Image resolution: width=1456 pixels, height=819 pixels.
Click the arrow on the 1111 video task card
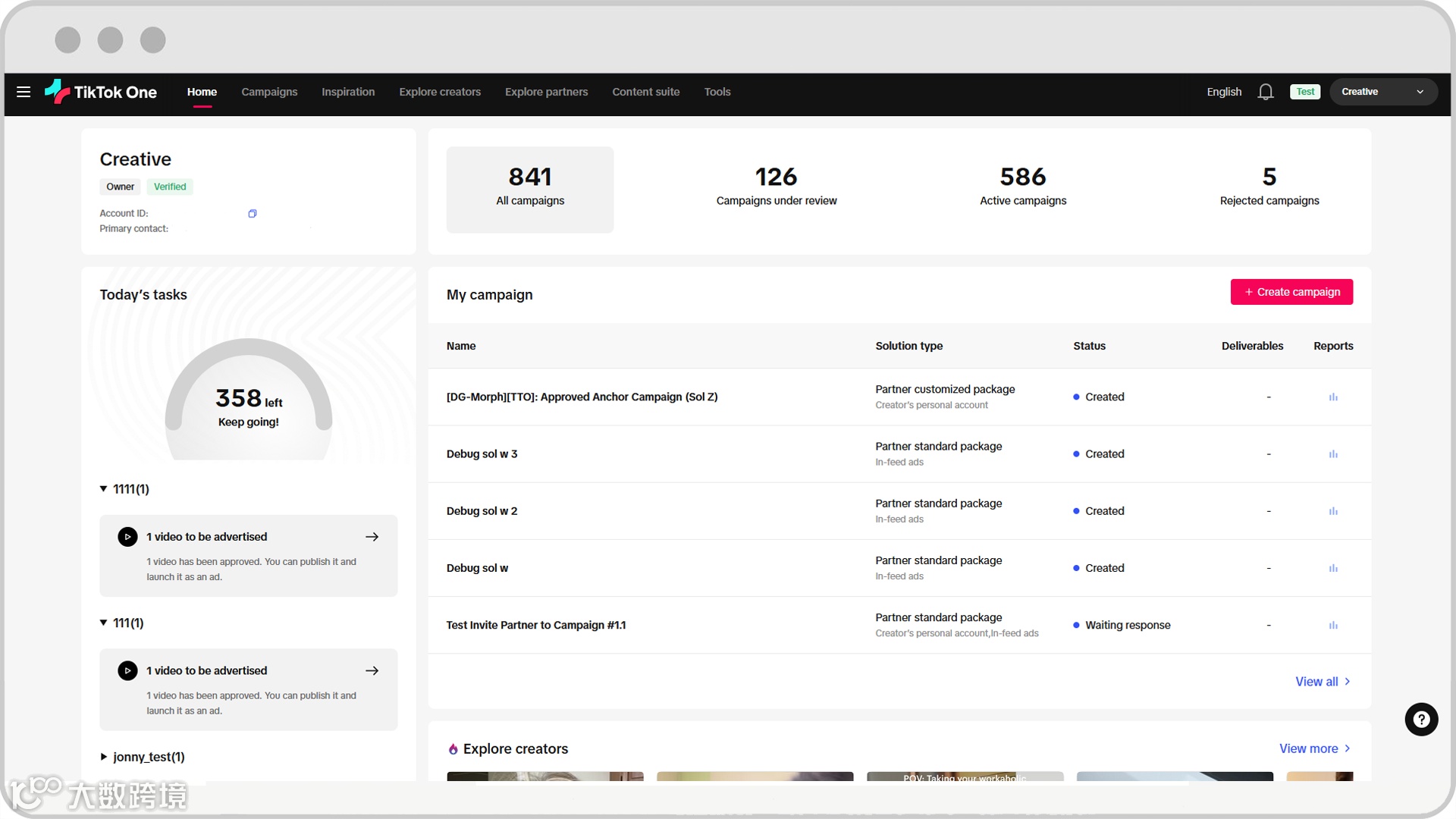tap(372, 537)
